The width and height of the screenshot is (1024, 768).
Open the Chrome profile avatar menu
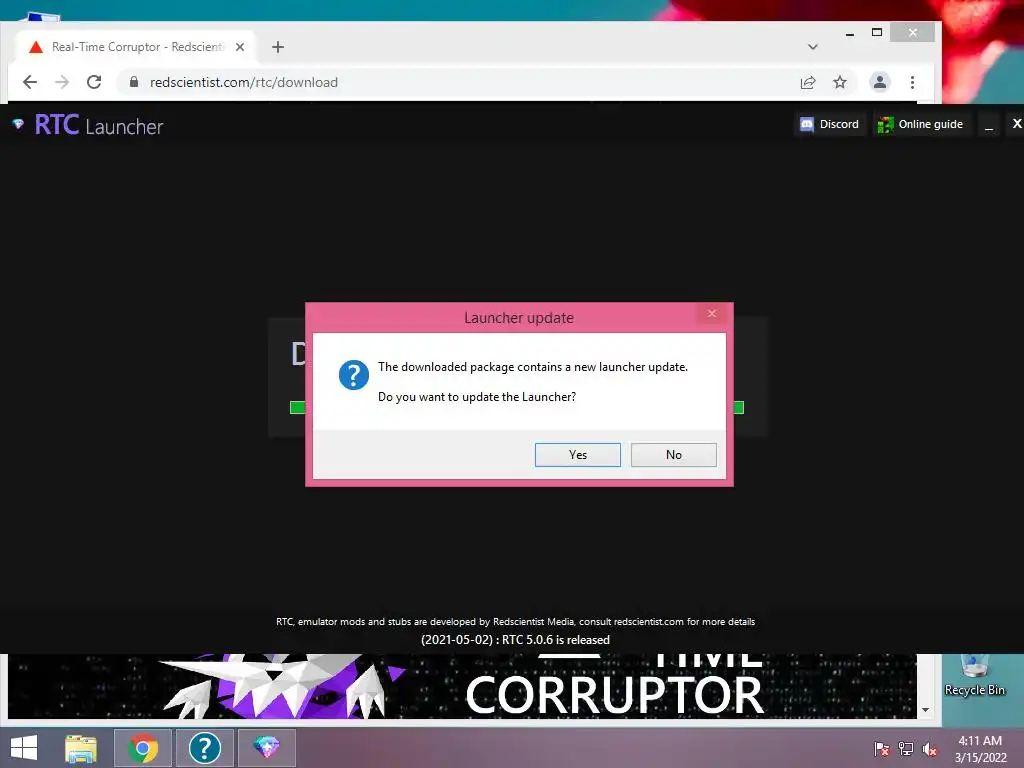[880, 82]
